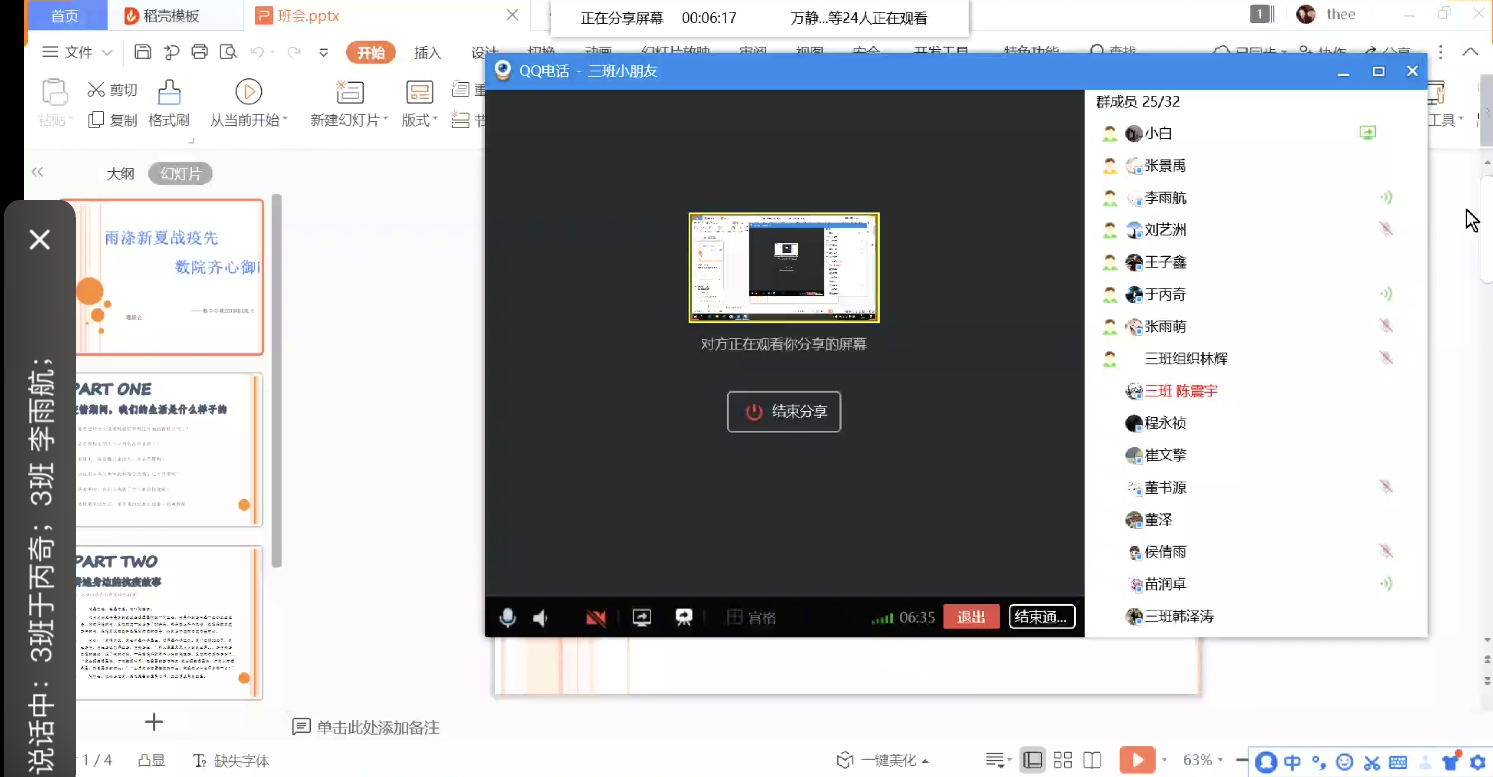Start slideshow with orange play button
The width and height of the screenshot is (1493, 777).
click(x=1136, y=760)
